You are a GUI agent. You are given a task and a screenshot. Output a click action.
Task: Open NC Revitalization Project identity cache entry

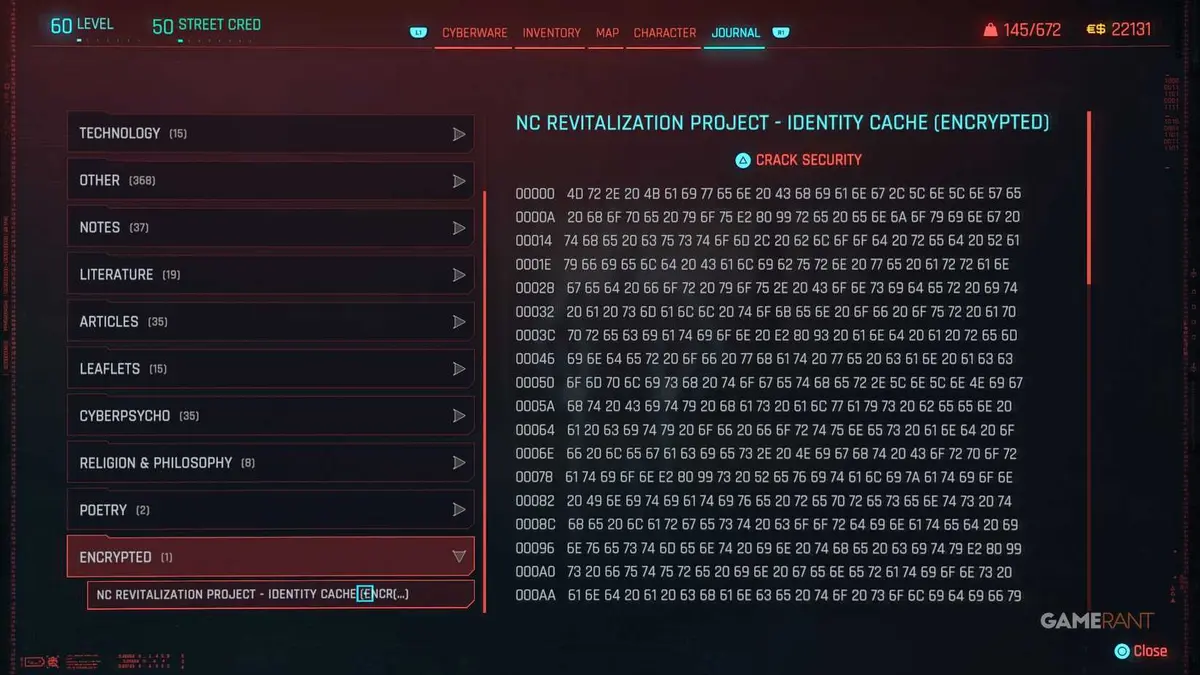pyautogui.click(x=280, y=594)
